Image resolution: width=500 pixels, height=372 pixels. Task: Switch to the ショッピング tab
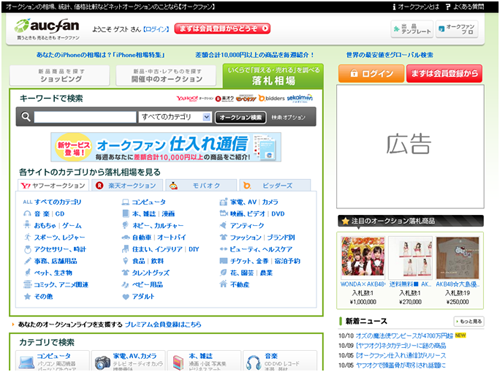pyautogui.click(x=60, y=75)
